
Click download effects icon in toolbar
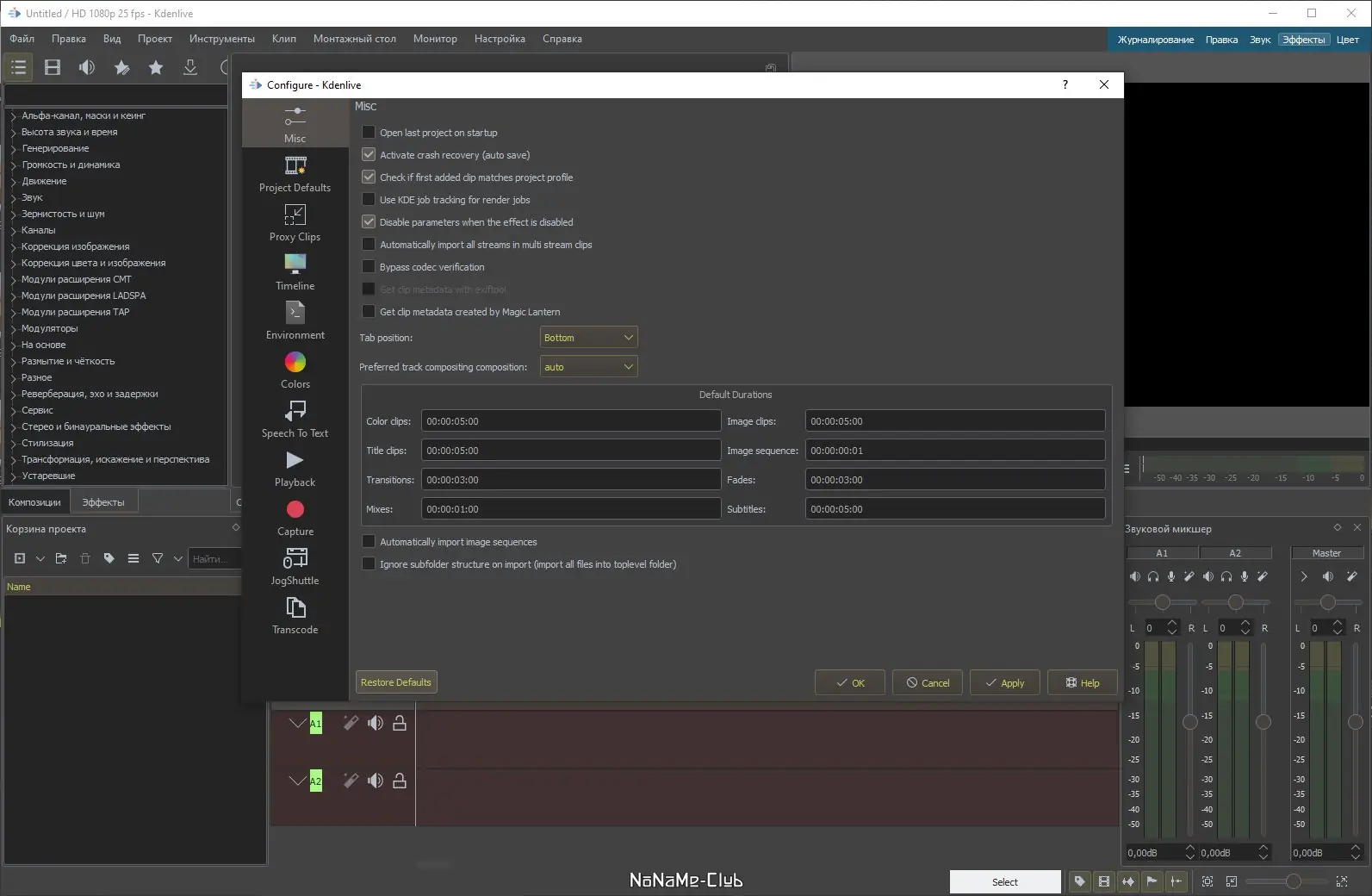click(x=190, y=67)
